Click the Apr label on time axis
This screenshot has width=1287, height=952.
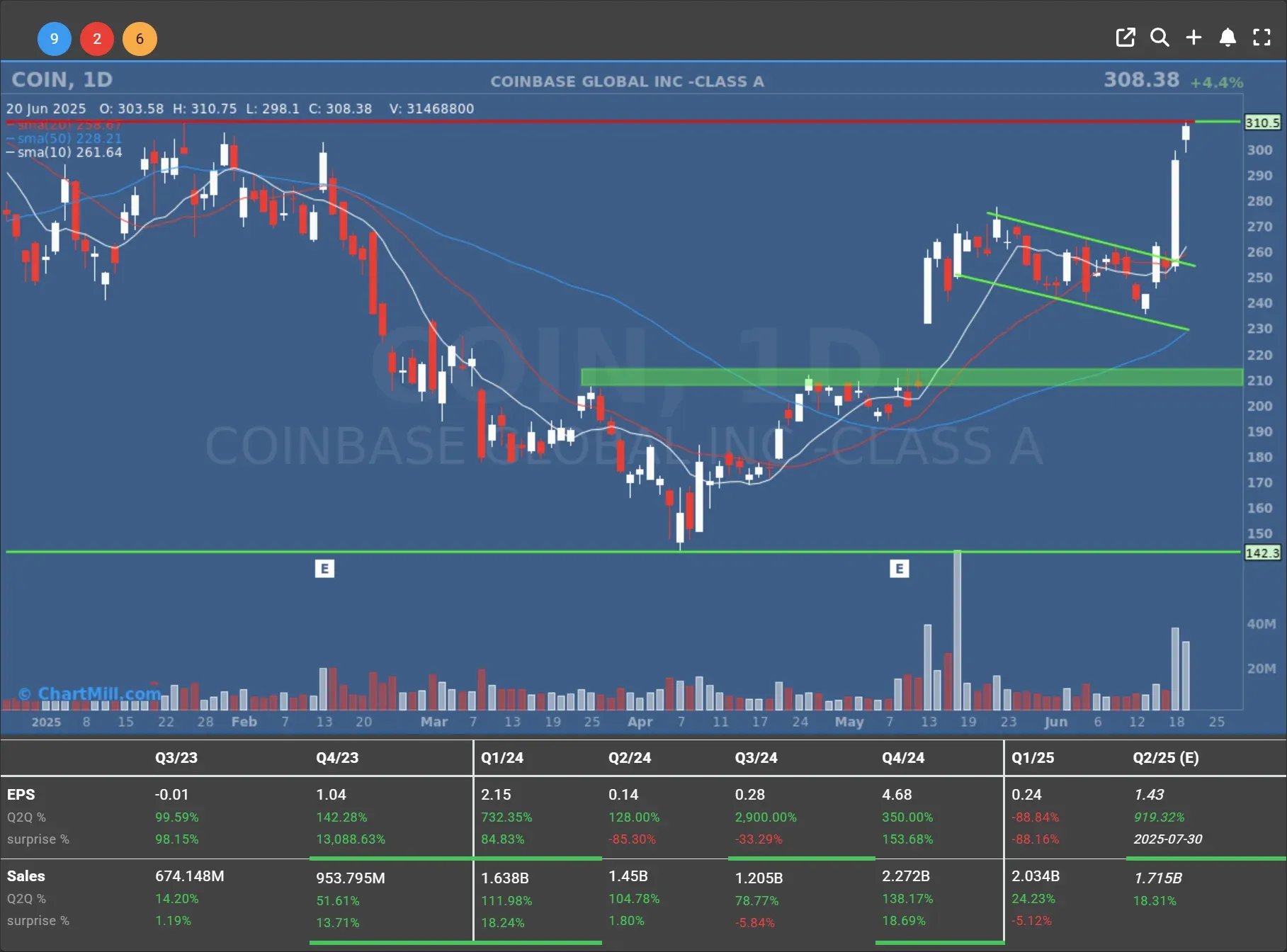coord(640,722)
